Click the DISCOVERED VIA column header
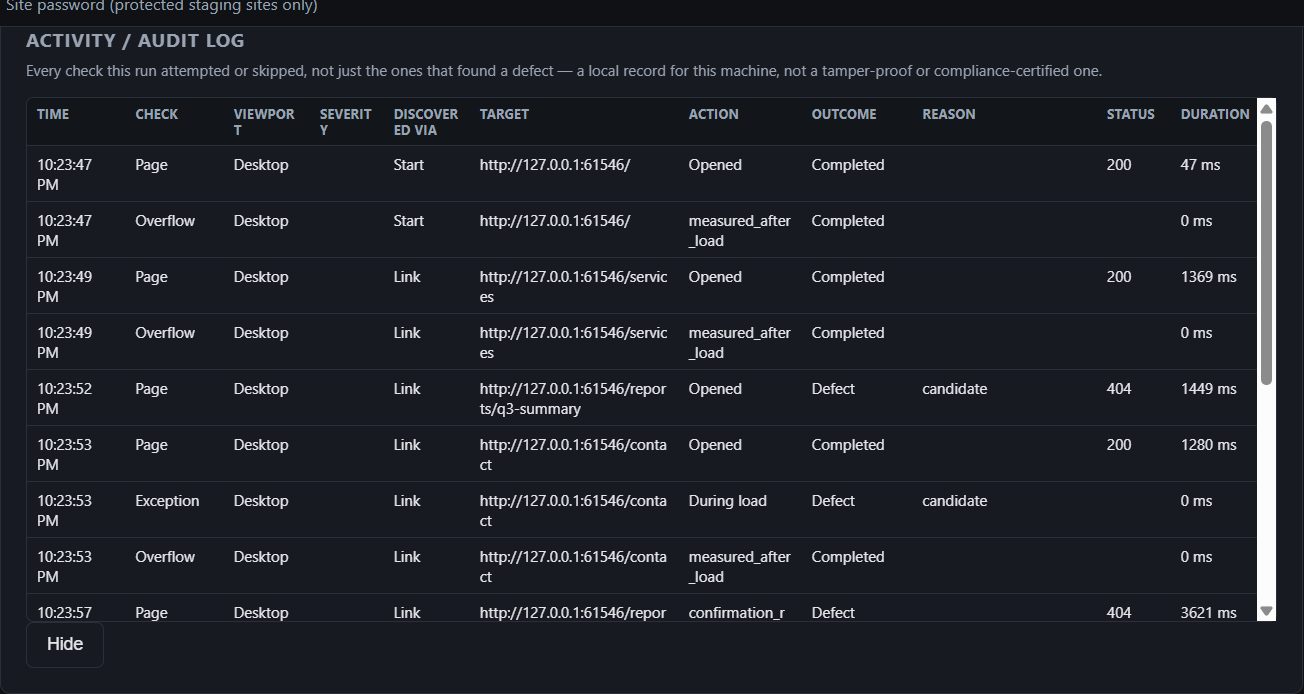This screenshot has width=1304, height=694. (426, 122)
